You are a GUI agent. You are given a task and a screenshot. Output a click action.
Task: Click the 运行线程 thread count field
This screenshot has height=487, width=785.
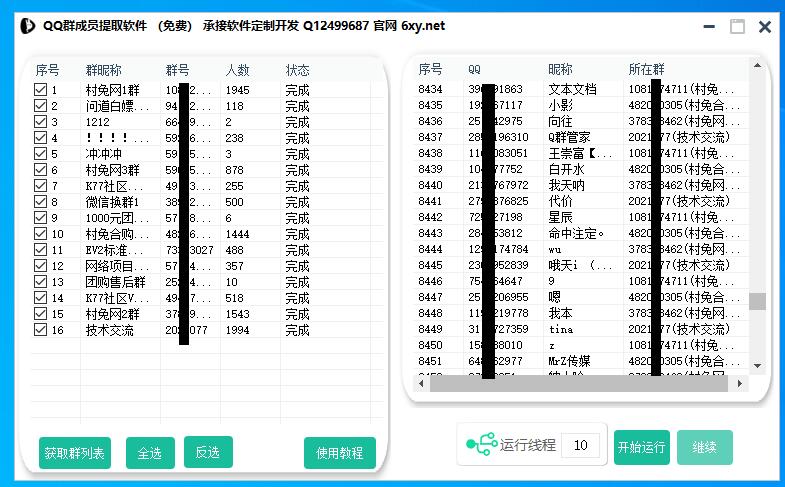(580, 445)
